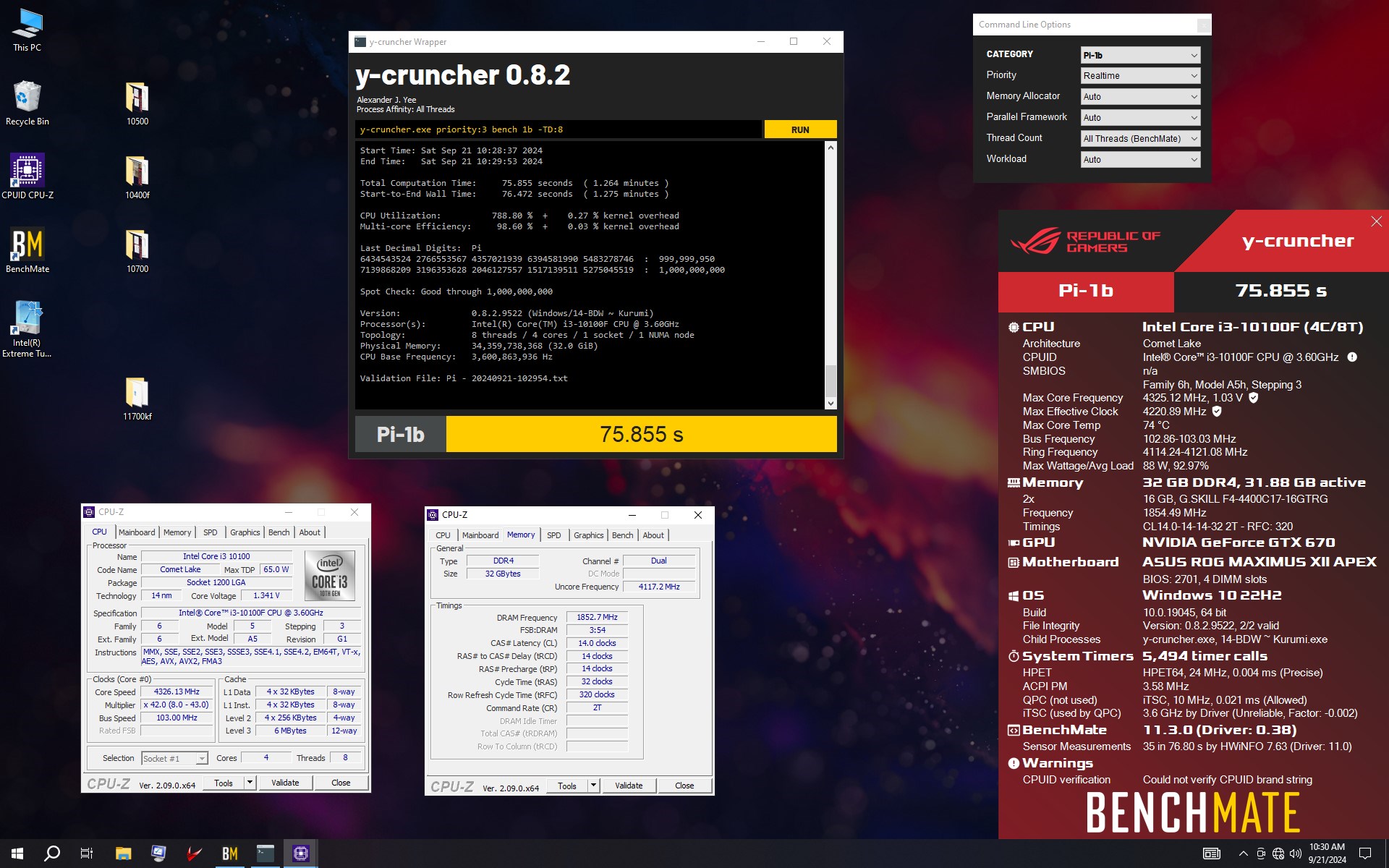
Task: Open the network icon in system tray
Action: (x=1278, y=854)
